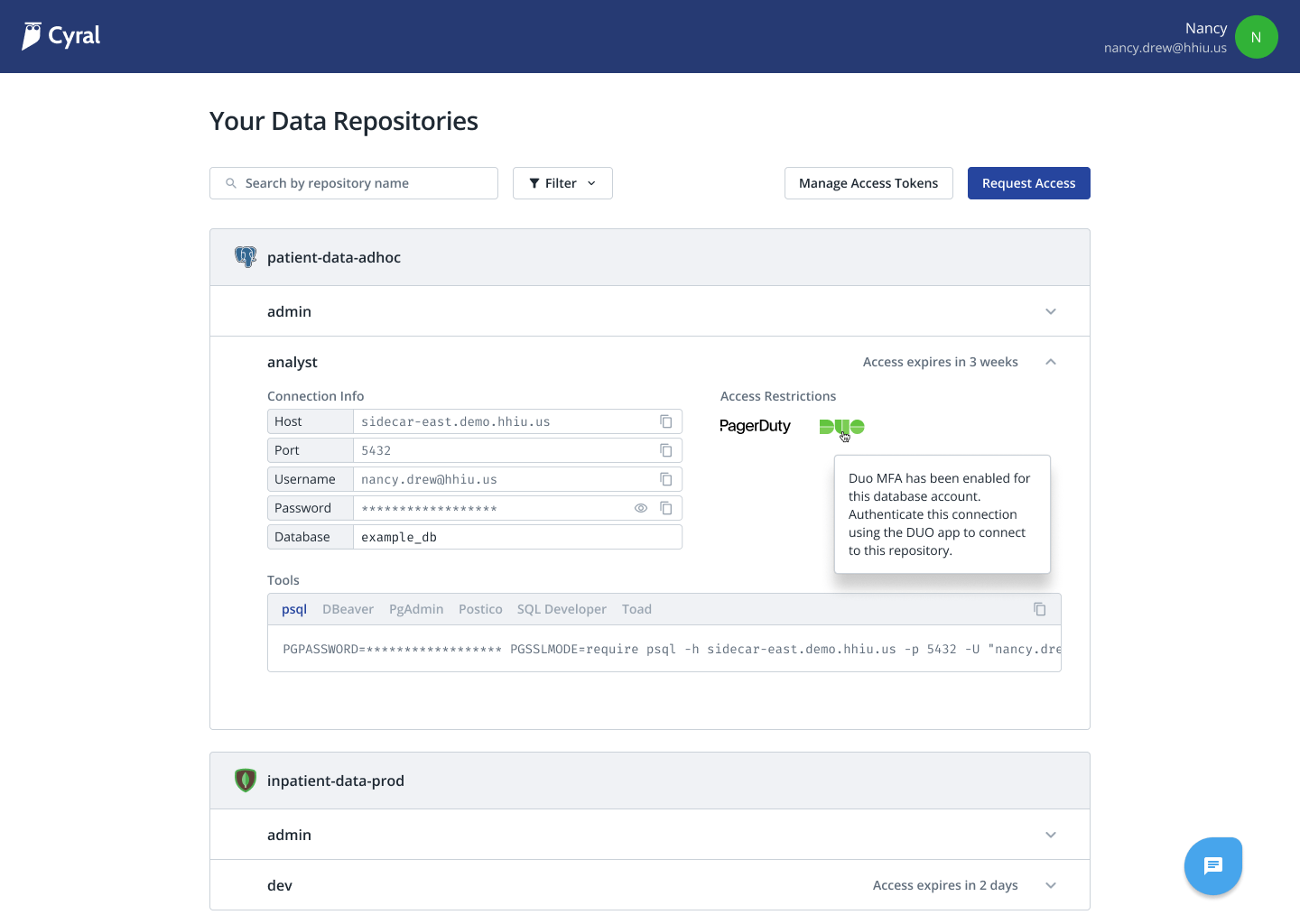Select the SQL Developer tab under Tools
1300x924 pixels.
(562, 609)
